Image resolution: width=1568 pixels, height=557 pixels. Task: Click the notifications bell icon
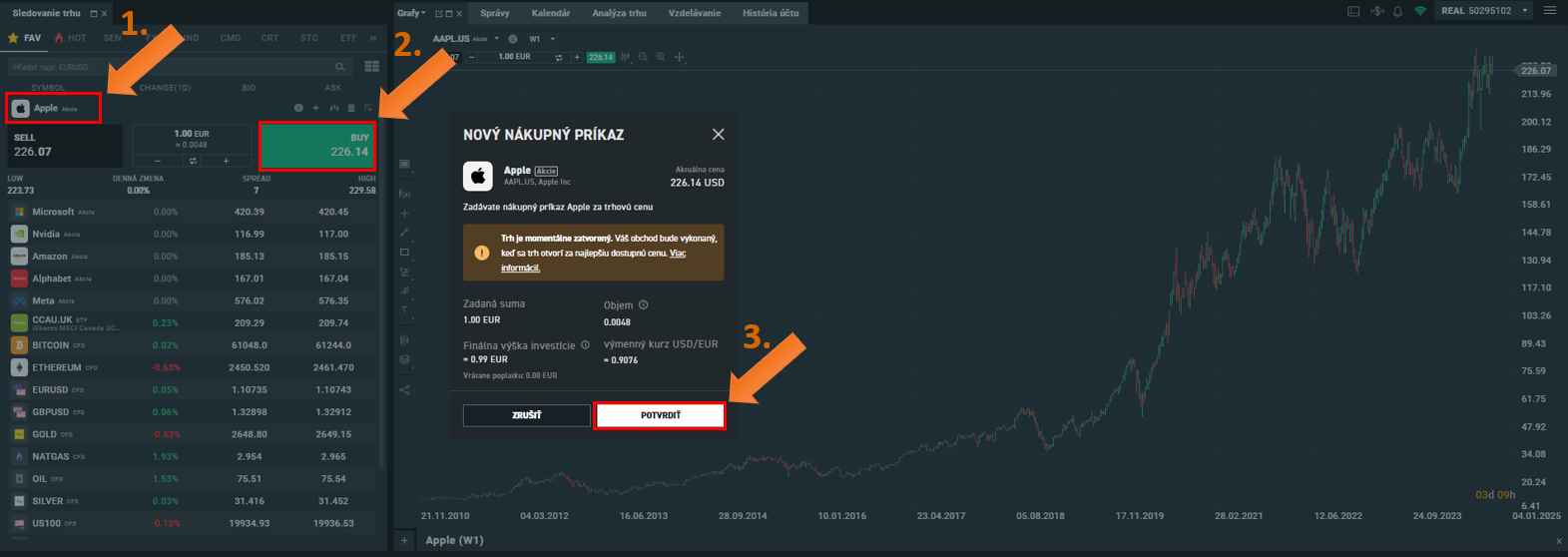(1397, 12)
